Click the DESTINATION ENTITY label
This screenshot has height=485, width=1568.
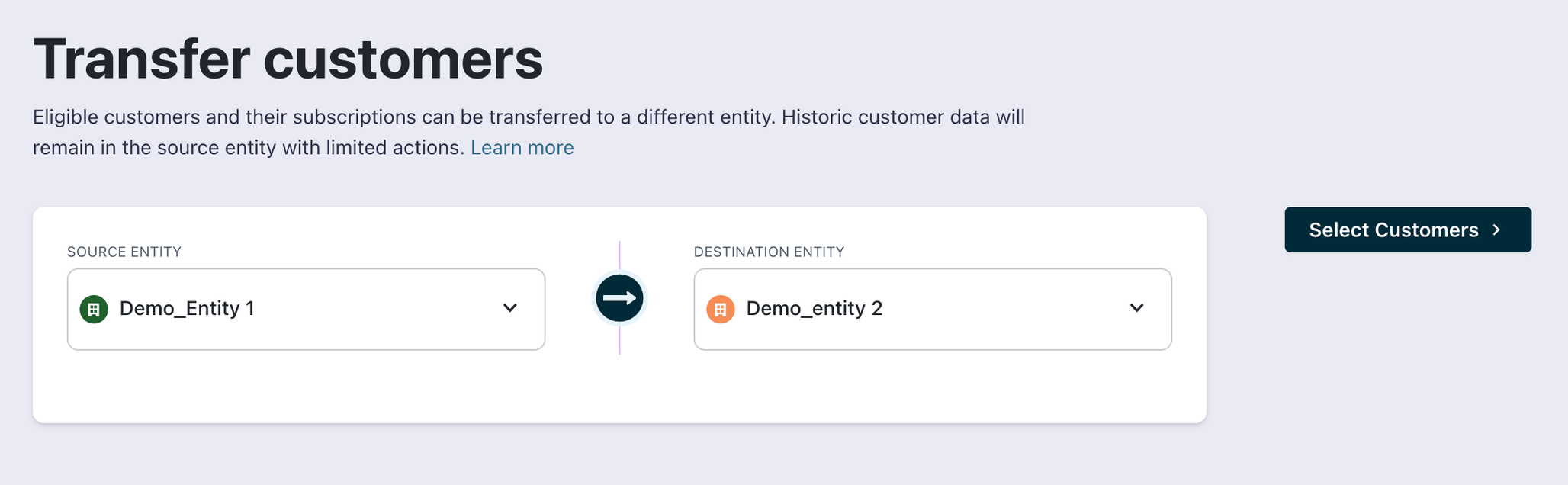[x=769, y=252]
